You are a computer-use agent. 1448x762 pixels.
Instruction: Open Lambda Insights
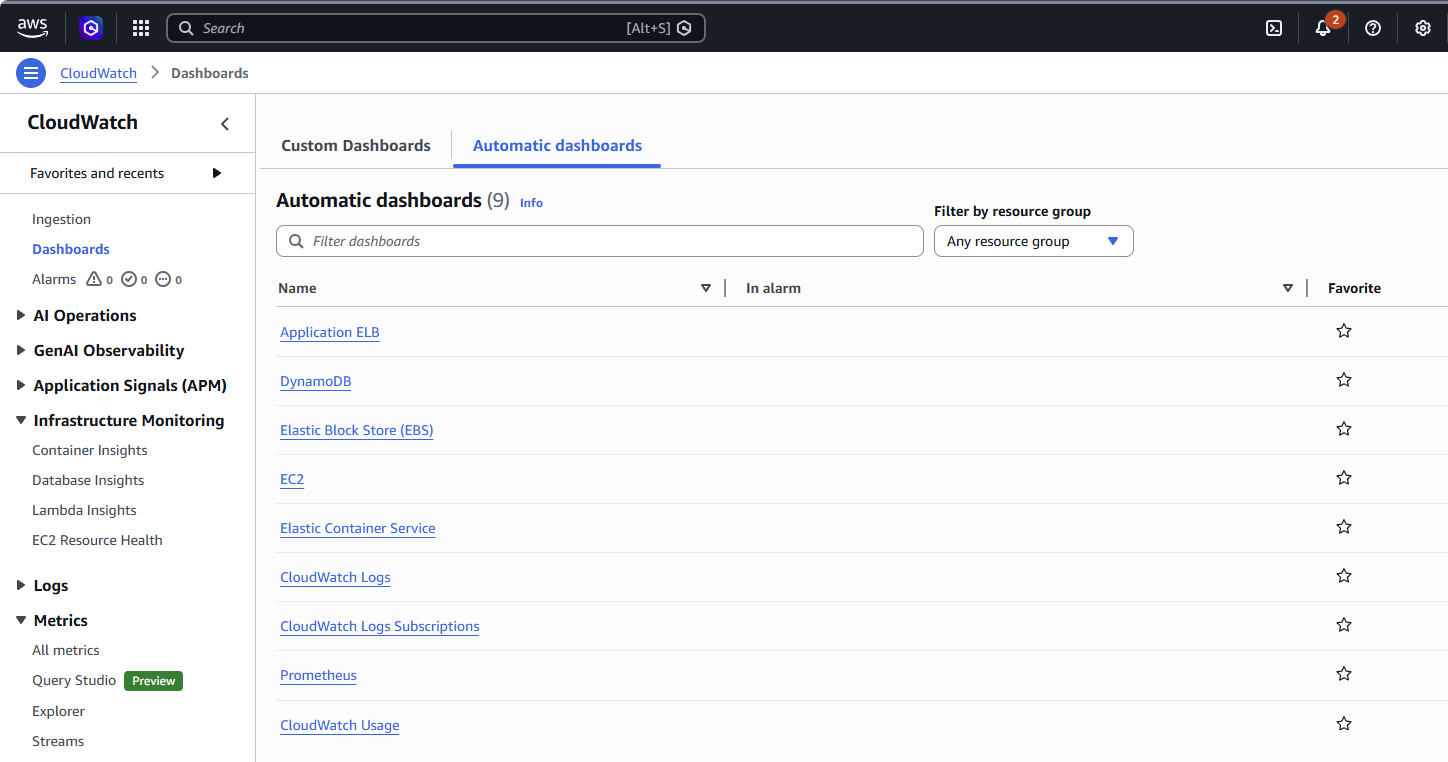(84, 510)
